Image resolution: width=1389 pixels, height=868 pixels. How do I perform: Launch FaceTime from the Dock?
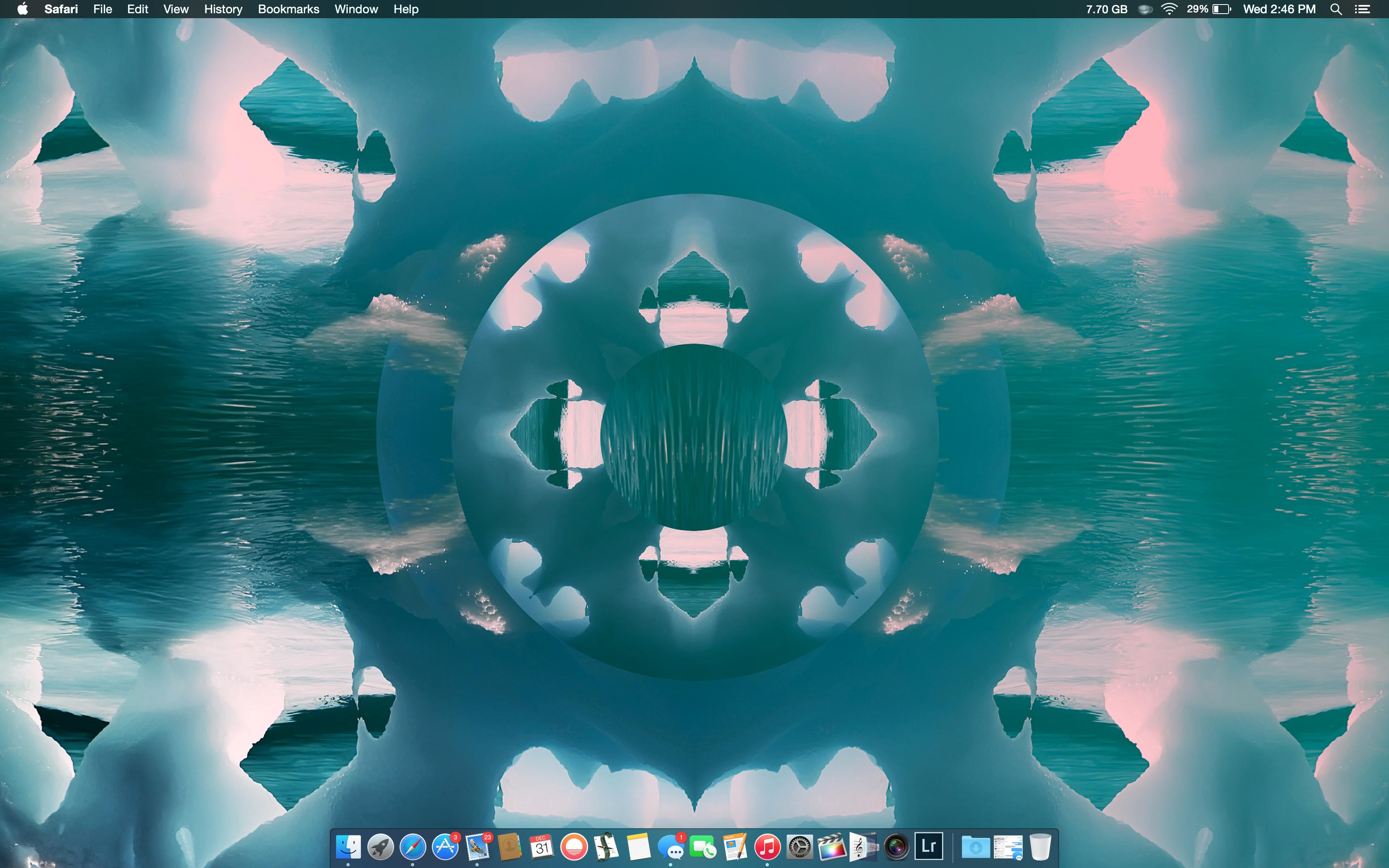point(702,847)
